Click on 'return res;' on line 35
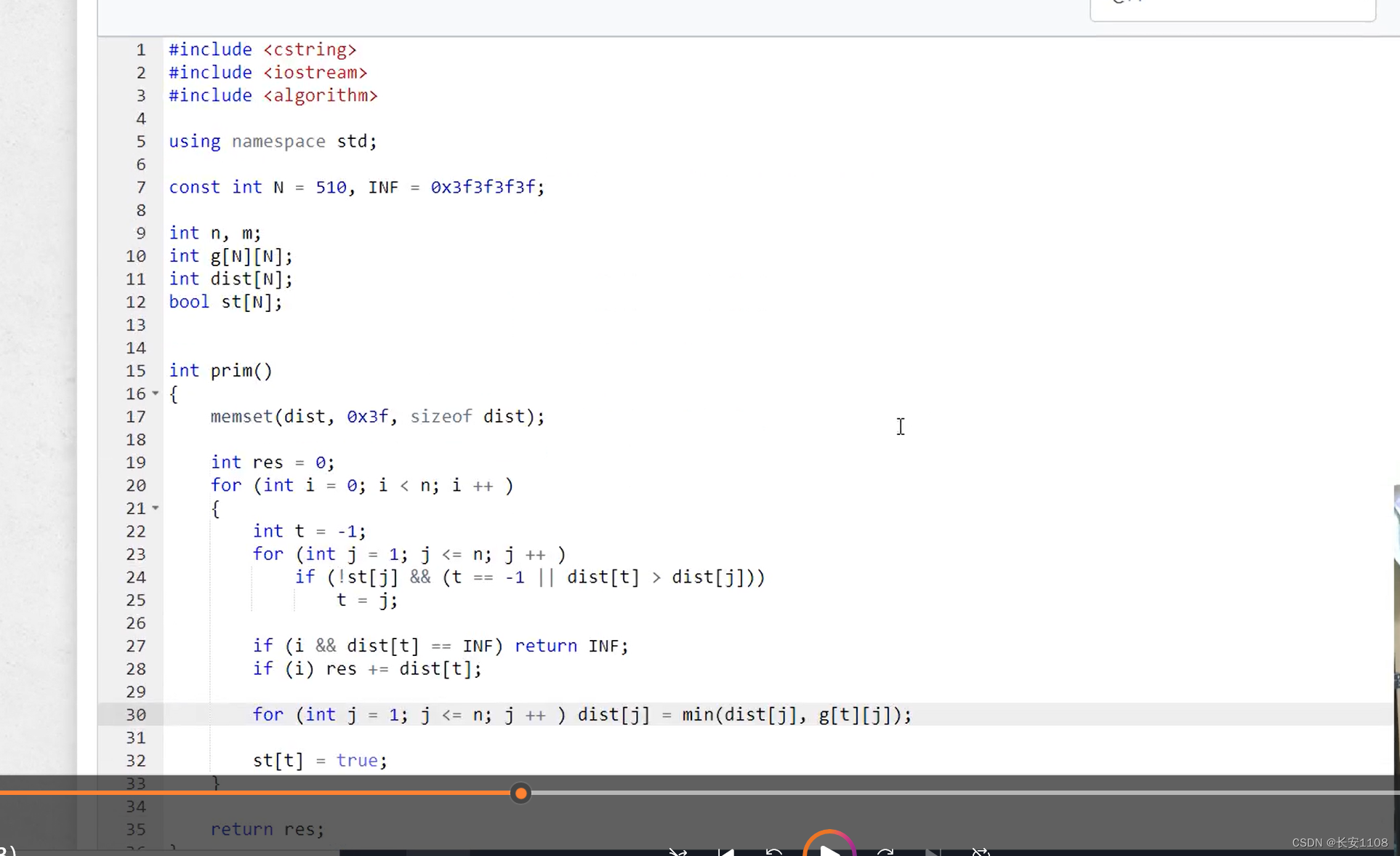 pyautogui.click(x=267, y=829)
